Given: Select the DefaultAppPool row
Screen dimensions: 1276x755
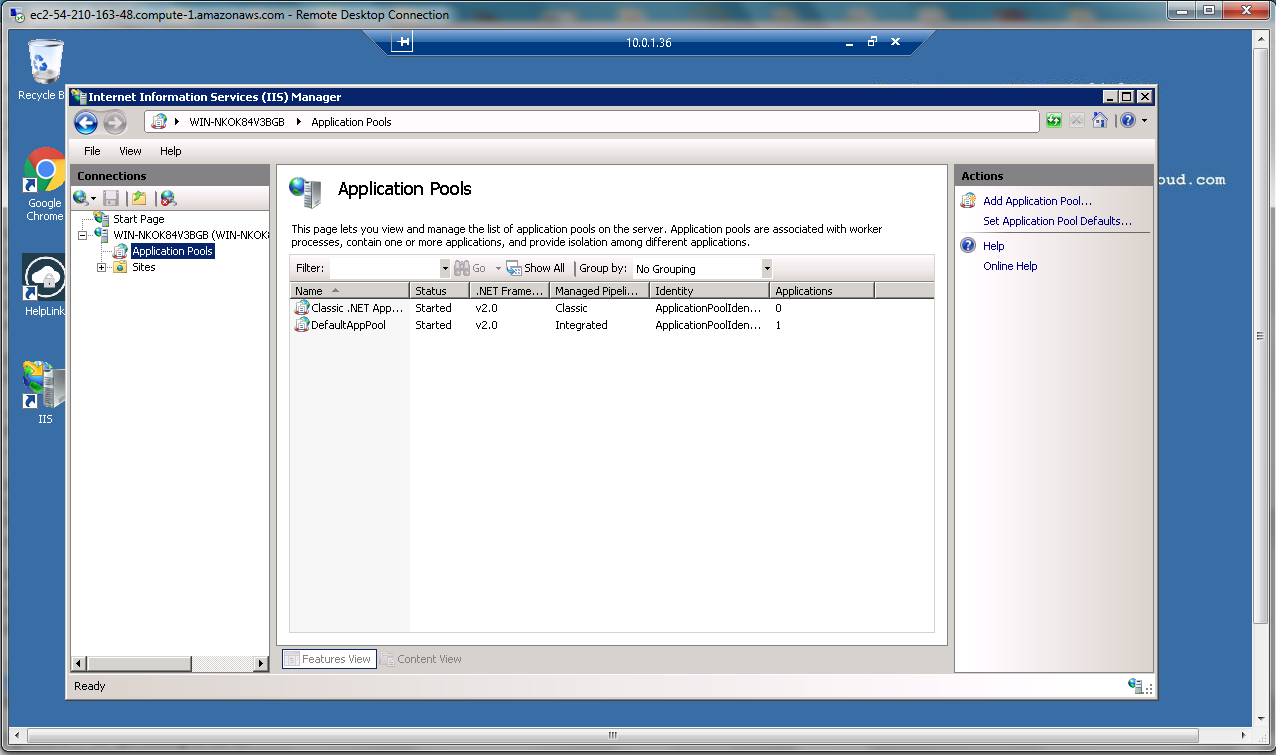Looking at the screenshot, I should tap(348, 325).
